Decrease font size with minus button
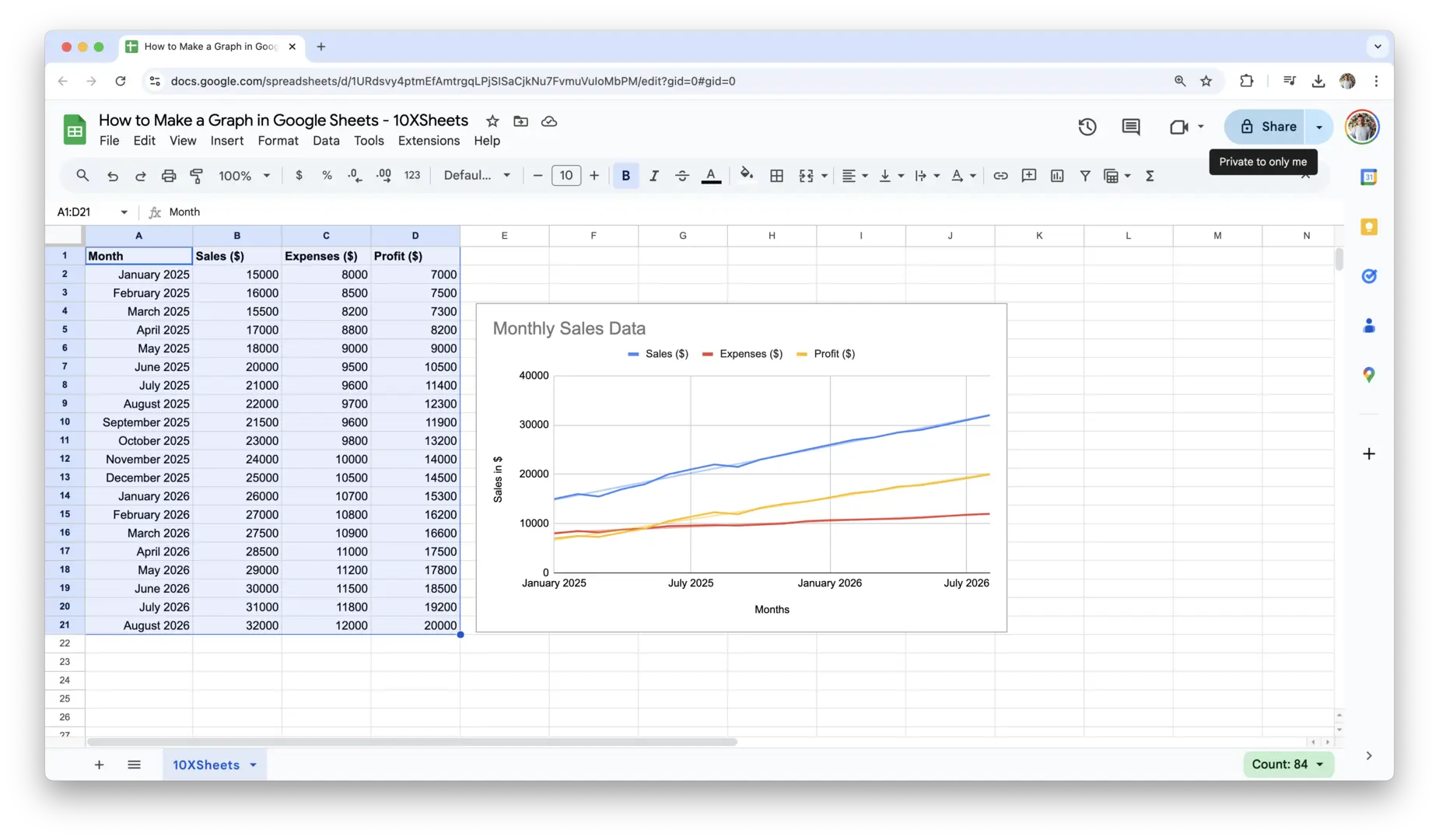The height and width of the screenshot is (840, 1439). pos(537,176)
